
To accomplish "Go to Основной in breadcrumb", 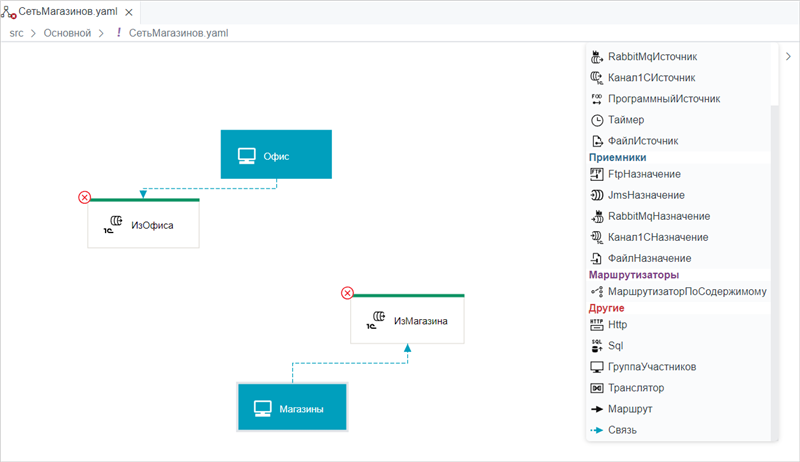I will tap(67, 33).
